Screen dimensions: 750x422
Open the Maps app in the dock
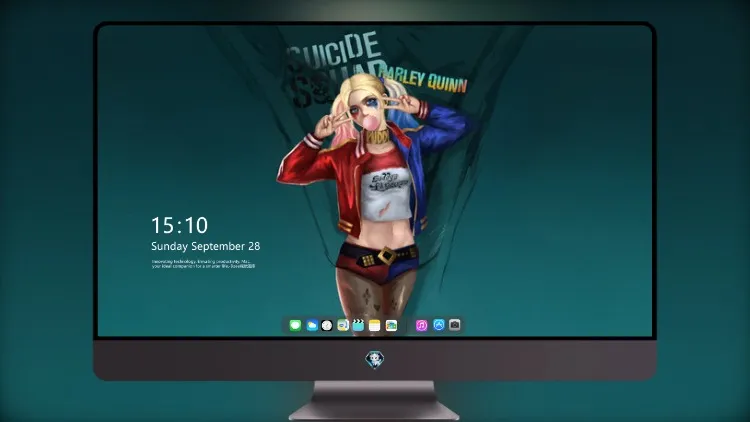coord(343,325)
